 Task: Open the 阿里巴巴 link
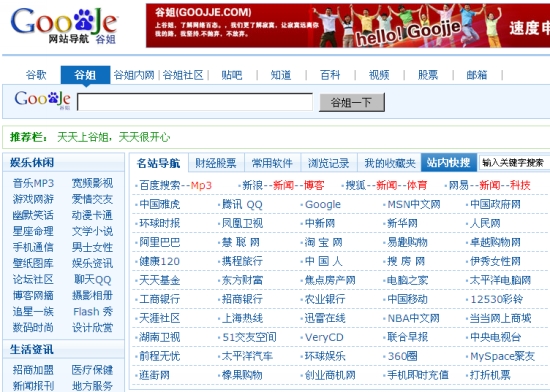pyautogui.click(x=160, y=242)
